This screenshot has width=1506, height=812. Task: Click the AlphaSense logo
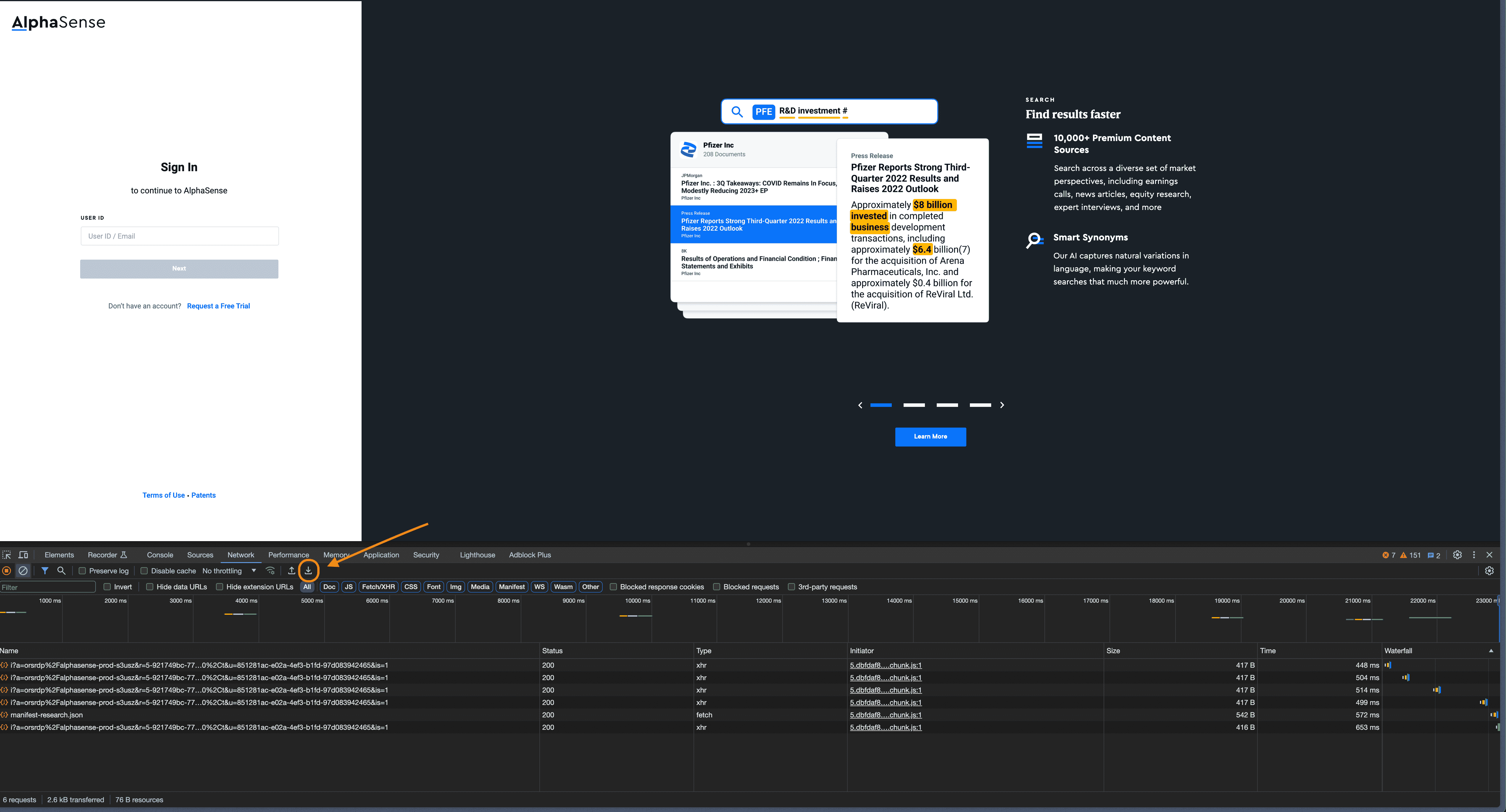(59, 22)
